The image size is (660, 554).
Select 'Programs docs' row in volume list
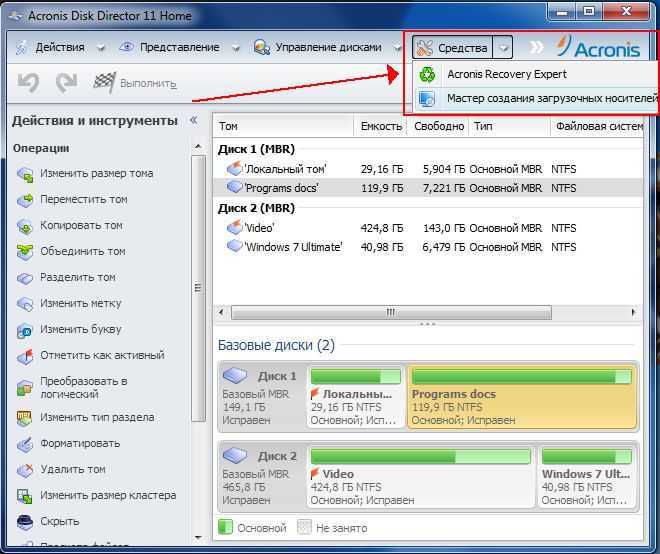click(x=428, y=188)
